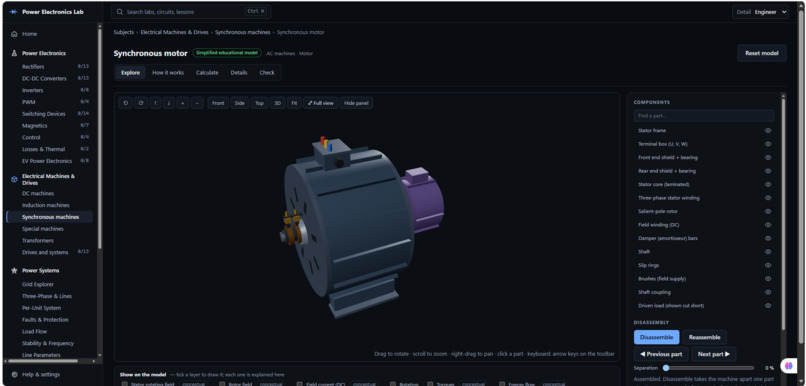The image size is (806, 386).
Task: Toggle Three-phase stator winding visibility
Action: 768,198
